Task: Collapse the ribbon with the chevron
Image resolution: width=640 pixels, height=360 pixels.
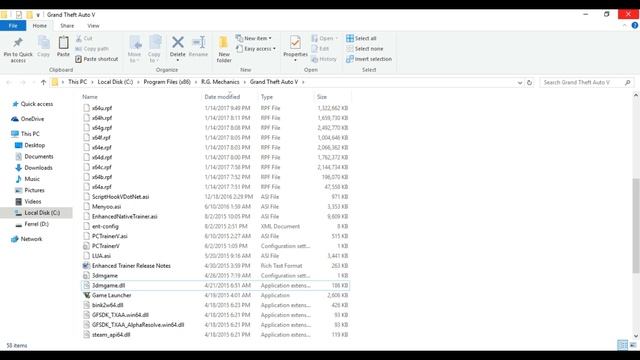Action: [x=624, y=25]
